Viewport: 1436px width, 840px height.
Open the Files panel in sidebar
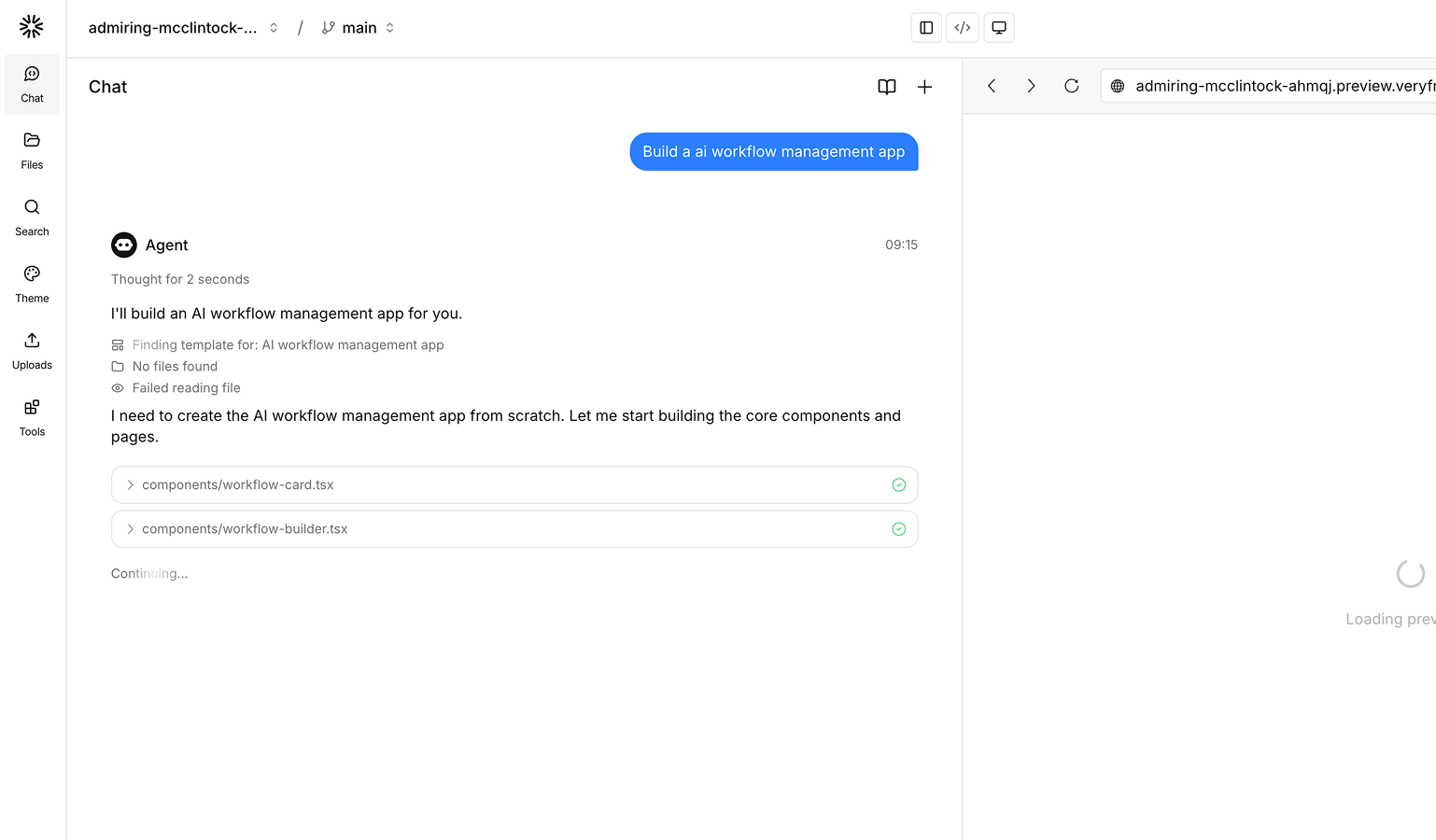click(32, 150)
